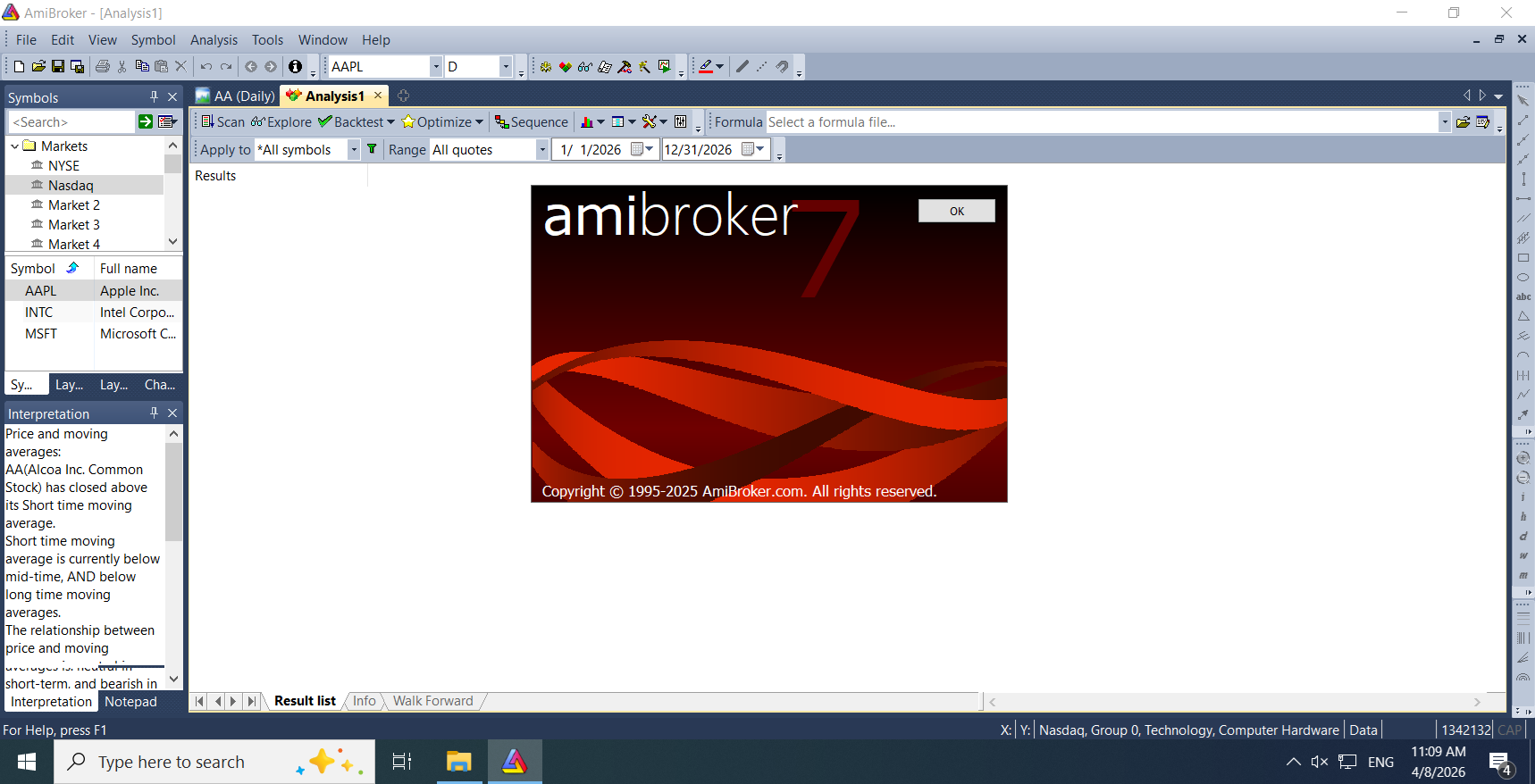
Task: Run Scan in analysis toolbar
Action: pyautogui.click(x=222, y=122)
